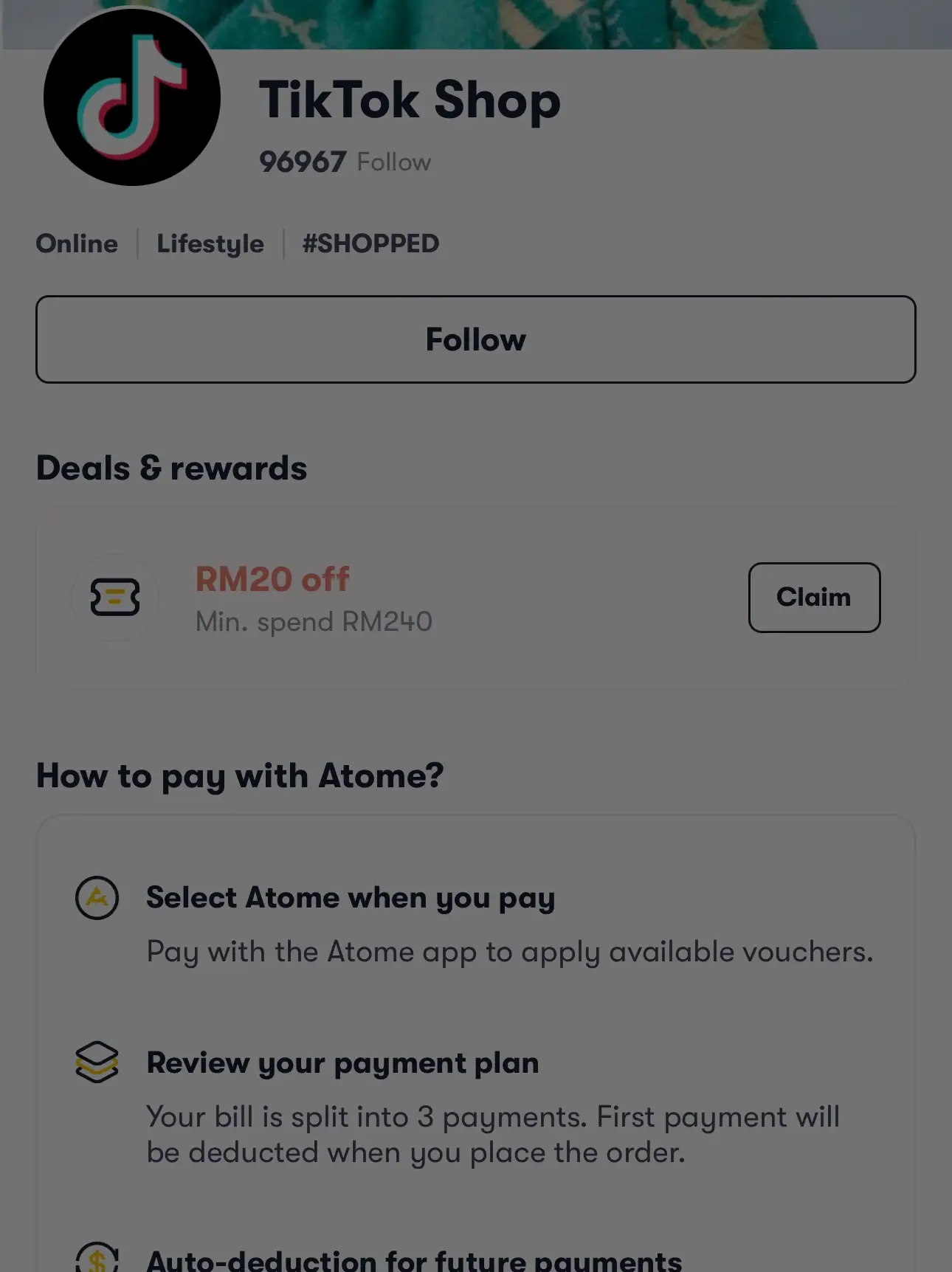The image size is (952, 1272).
Task: Click the dollar auto-deduction icon
Action: coord(97,1257)
